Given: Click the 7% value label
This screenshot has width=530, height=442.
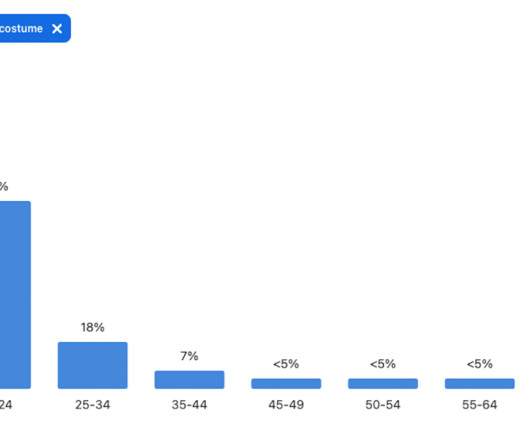Looking at the screenshot, I should click(x=189, y=356).
